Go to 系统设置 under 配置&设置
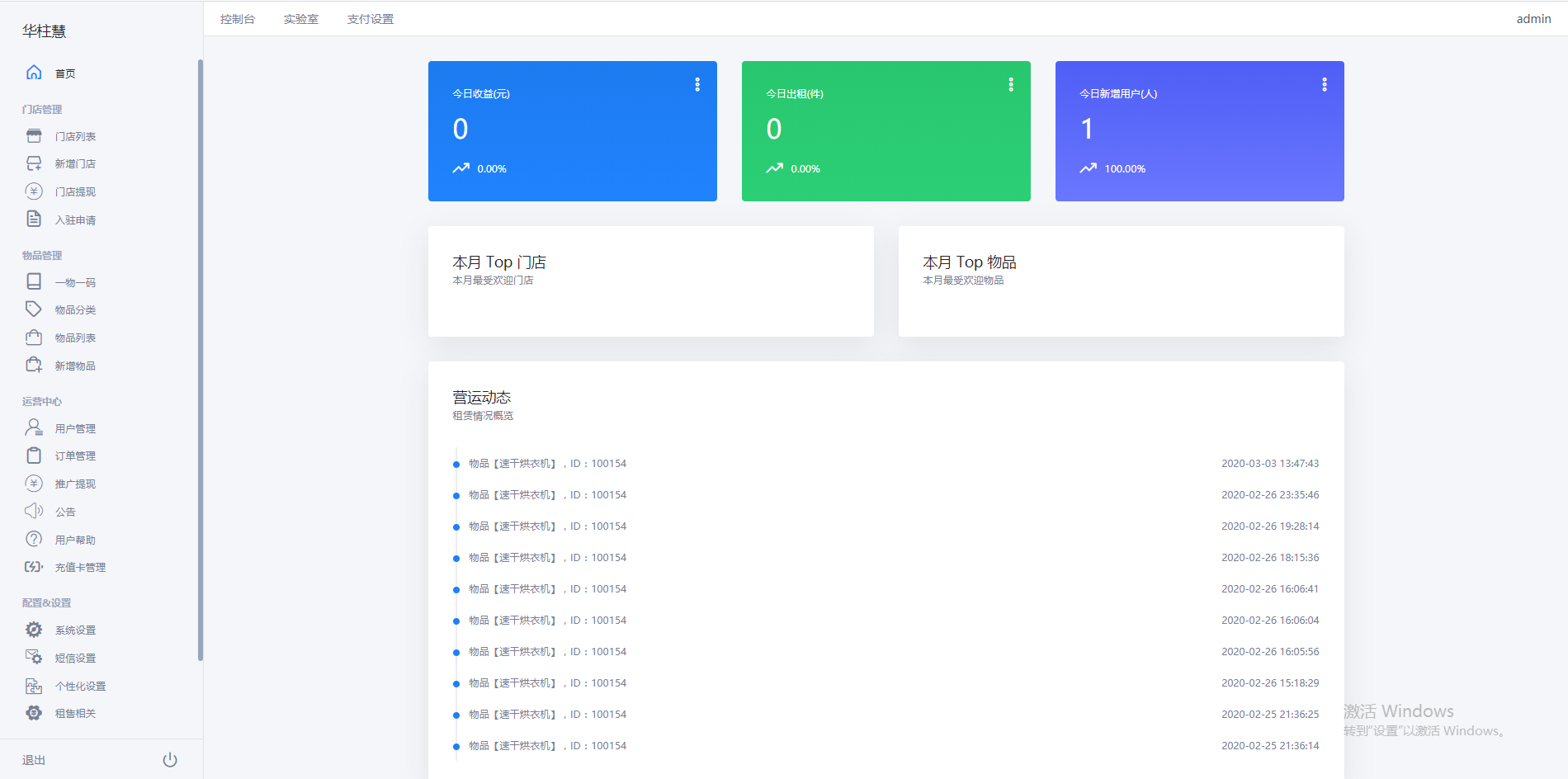This screenshot has width=1568, height=779. (75, 630)
